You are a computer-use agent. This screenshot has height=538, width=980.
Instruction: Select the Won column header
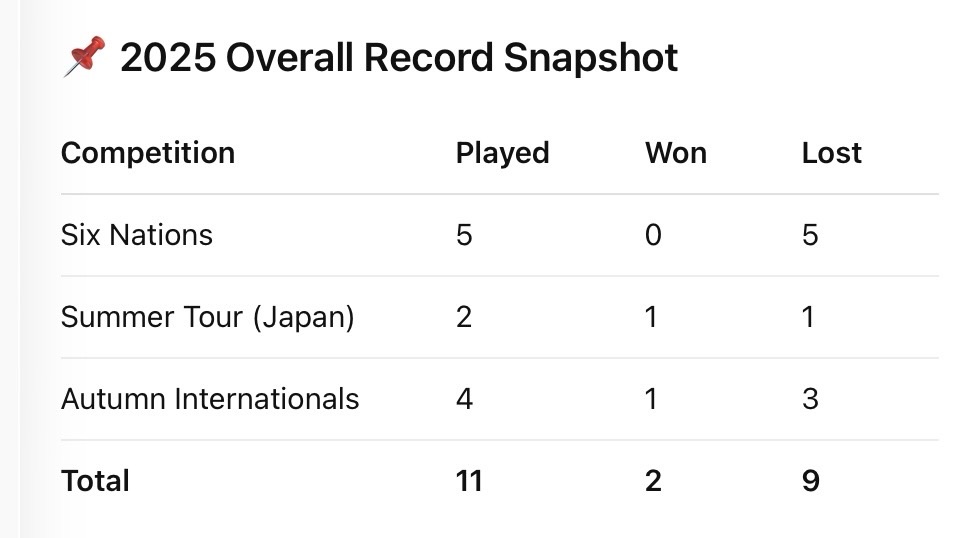(676, 153)
